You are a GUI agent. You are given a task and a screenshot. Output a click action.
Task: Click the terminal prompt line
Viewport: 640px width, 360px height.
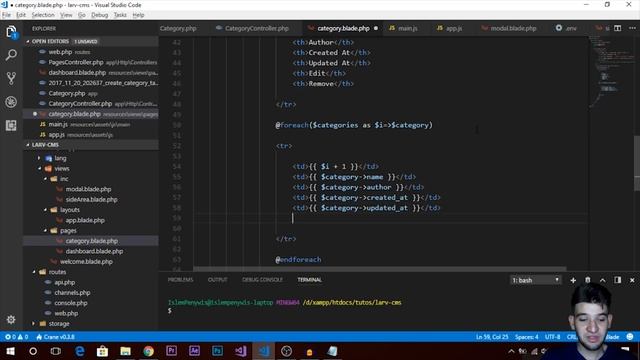[x=169, y=311]
